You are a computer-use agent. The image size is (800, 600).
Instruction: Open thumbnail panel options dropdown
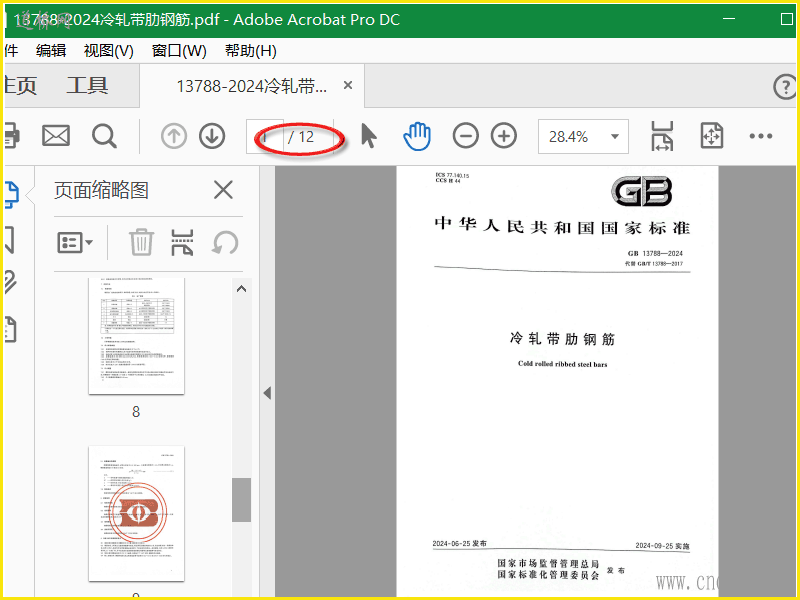pos(75,242)
